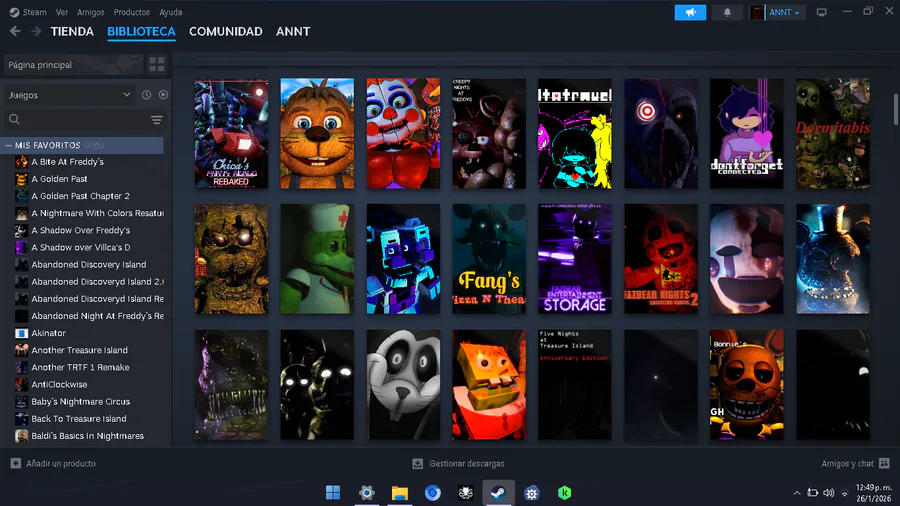This screenshot has width=900, height=506.
Task: Open the Amigos menu
Action: (x=91, y=12)
